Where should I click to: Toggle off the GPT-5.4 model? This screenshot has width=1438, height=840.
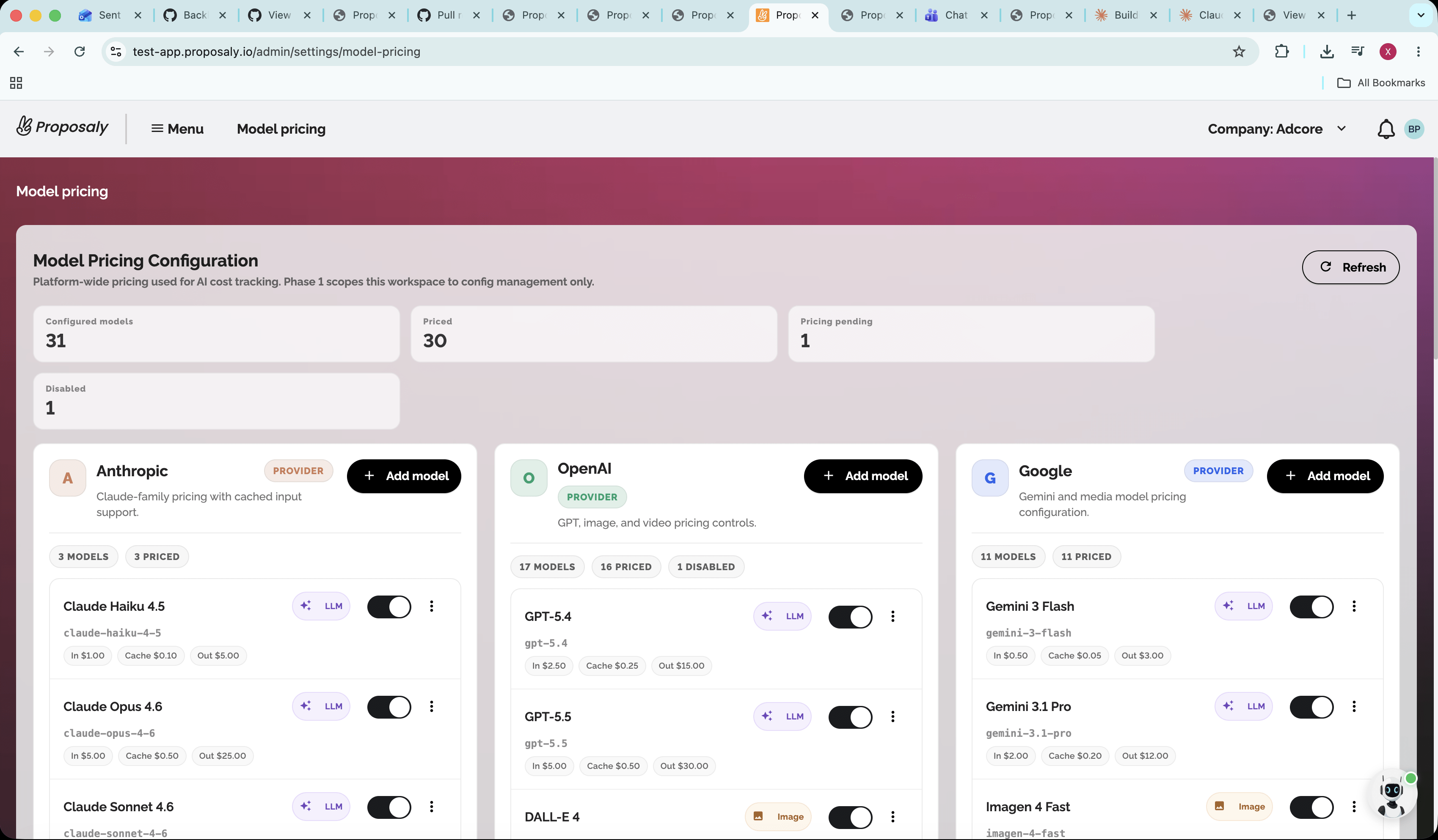click(x=850, y=617)
